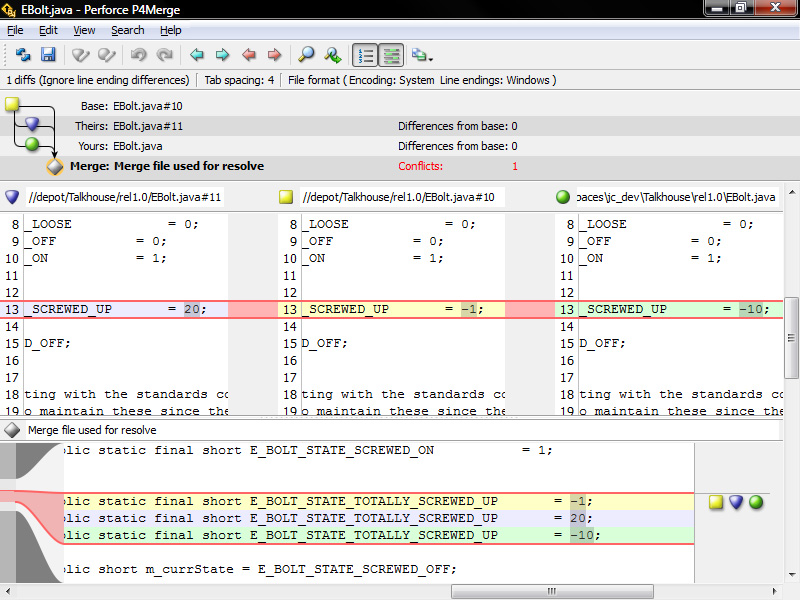Click the Refresh files toolbar icon
Screen dimensions: 800x600
click(23, 55)
